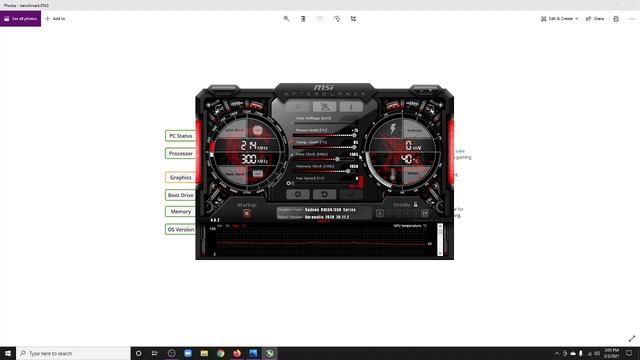Click the microphone tray icon
The width and height of the screenshot is (640, 360).
coord(581,353)
